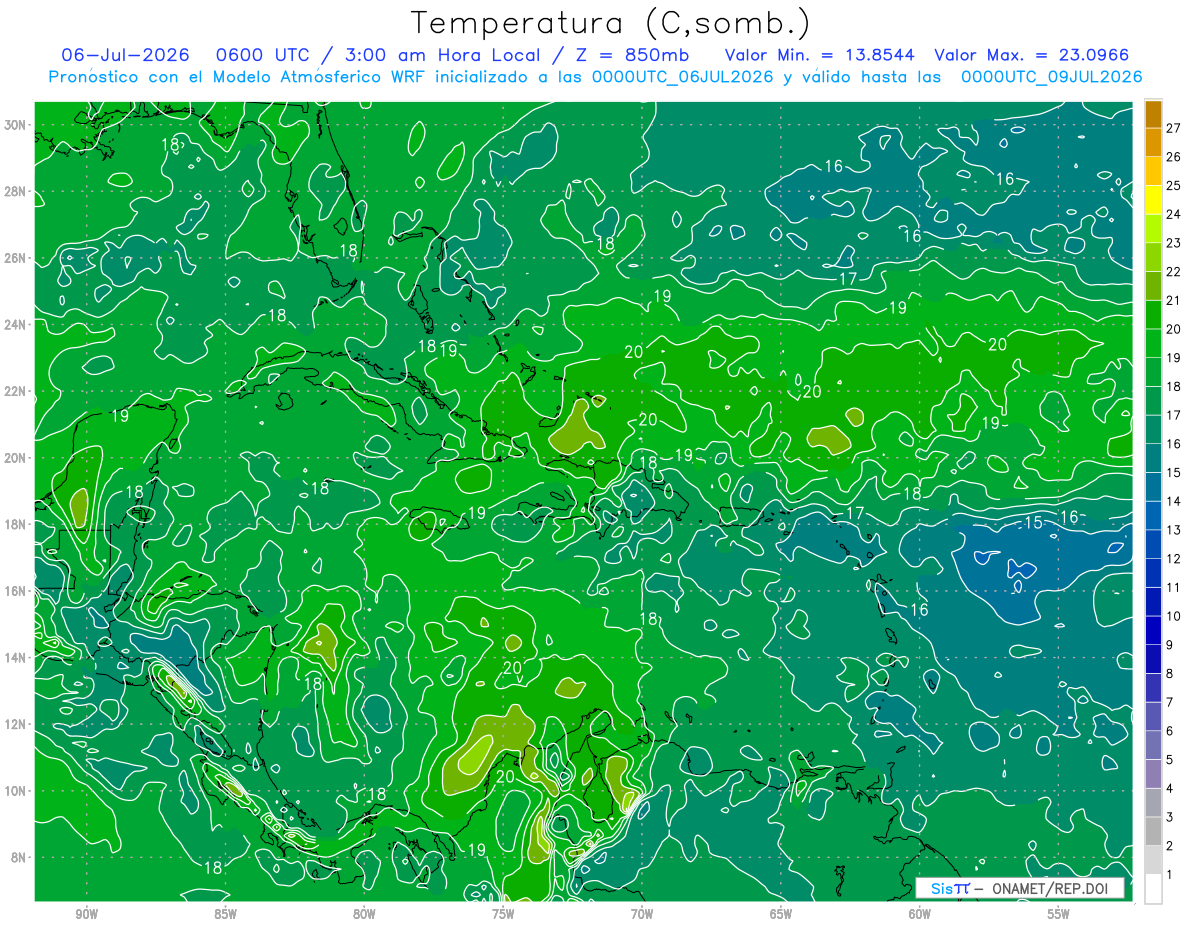This screenshot has width=1200, height=927.
Task: Click the '60W' longitude axis label
Action: click(x=920, y=914)
